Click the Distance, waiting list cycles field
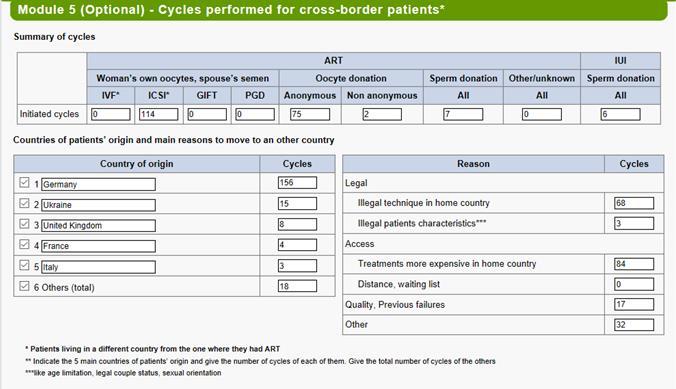This screenshot has height=389, width=676. (634, 284)
